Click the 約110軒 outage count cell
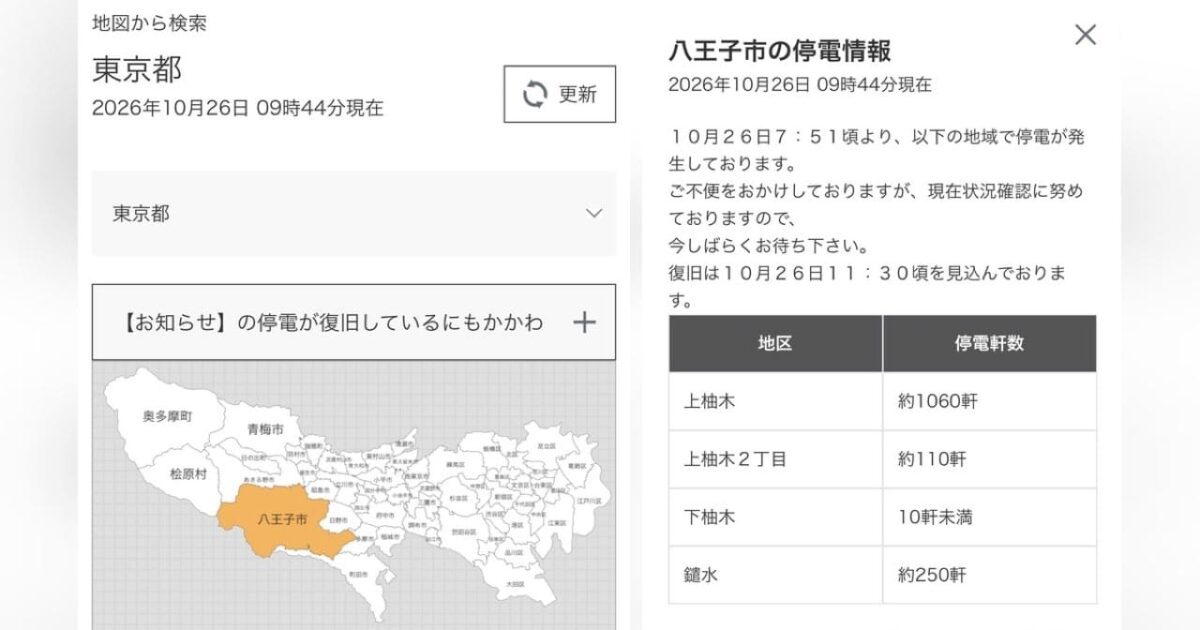1200x630 pixels. (x=989, y=459)
